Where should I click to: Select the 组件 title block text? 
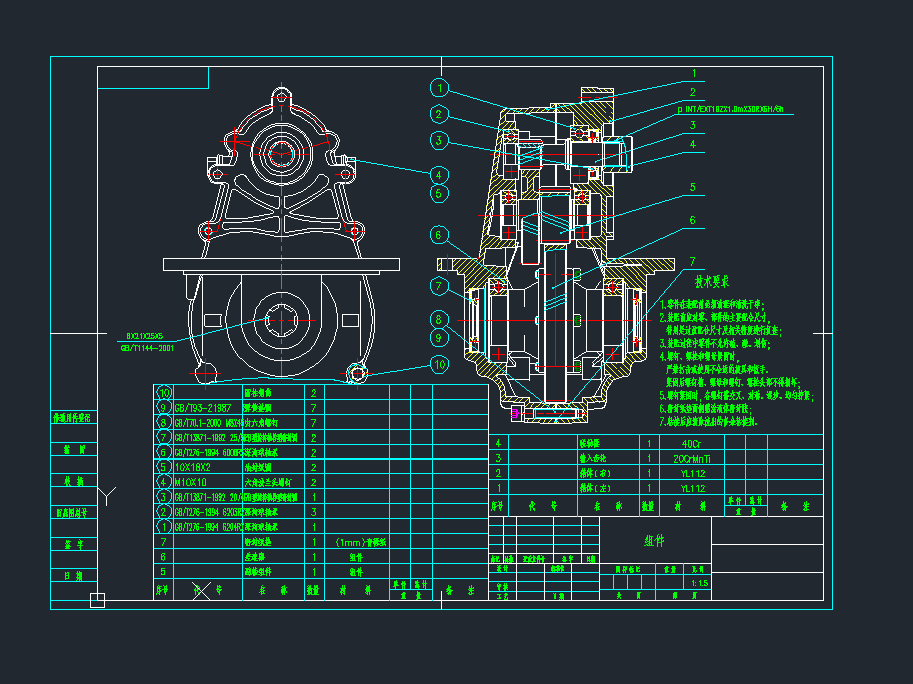[x=654, y=541]
